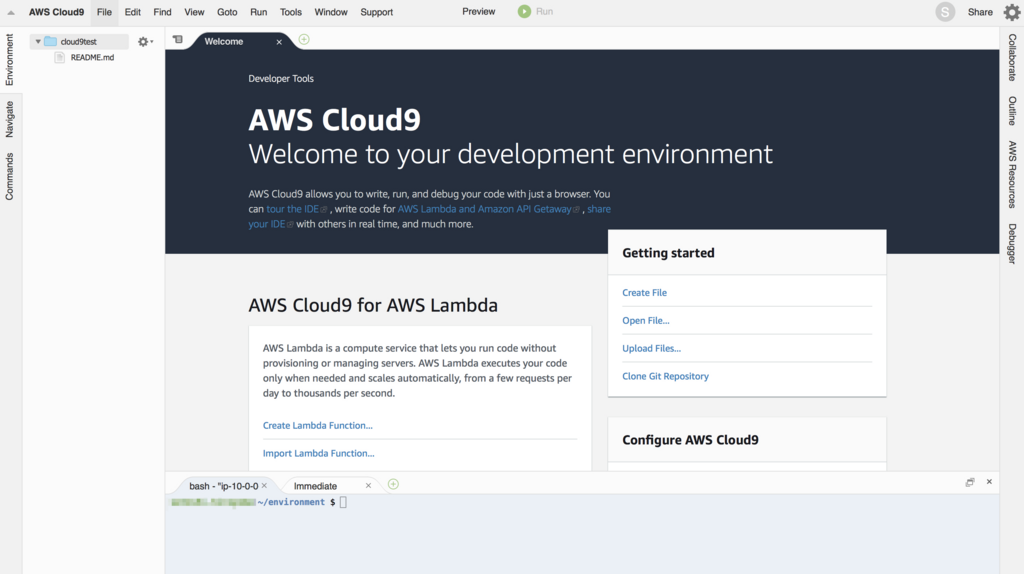
Task: Click the Open File... link
Action: 646,321
